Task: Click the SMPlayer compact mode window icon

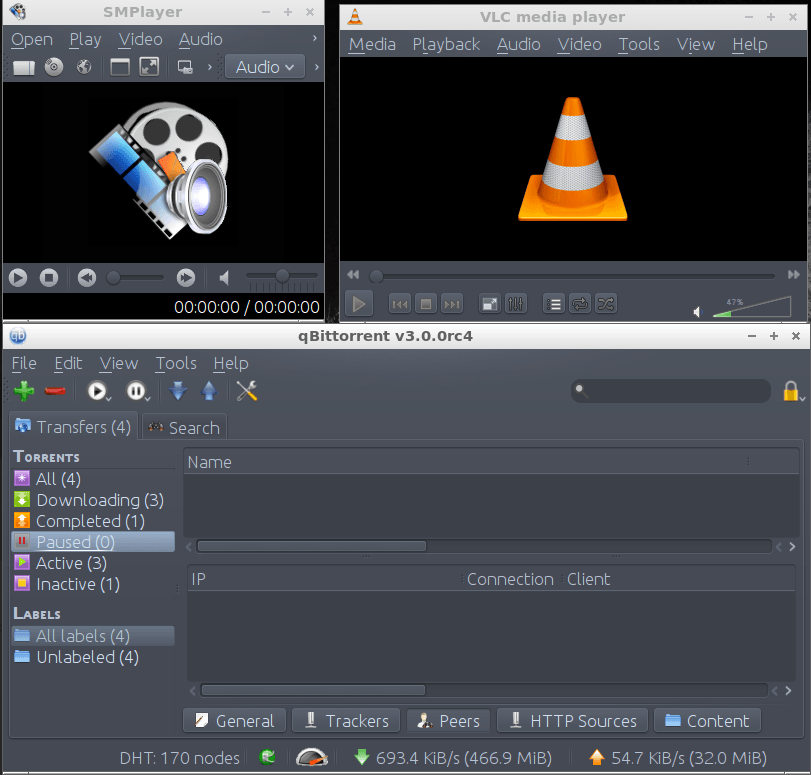Action: [x=119, y=67]
